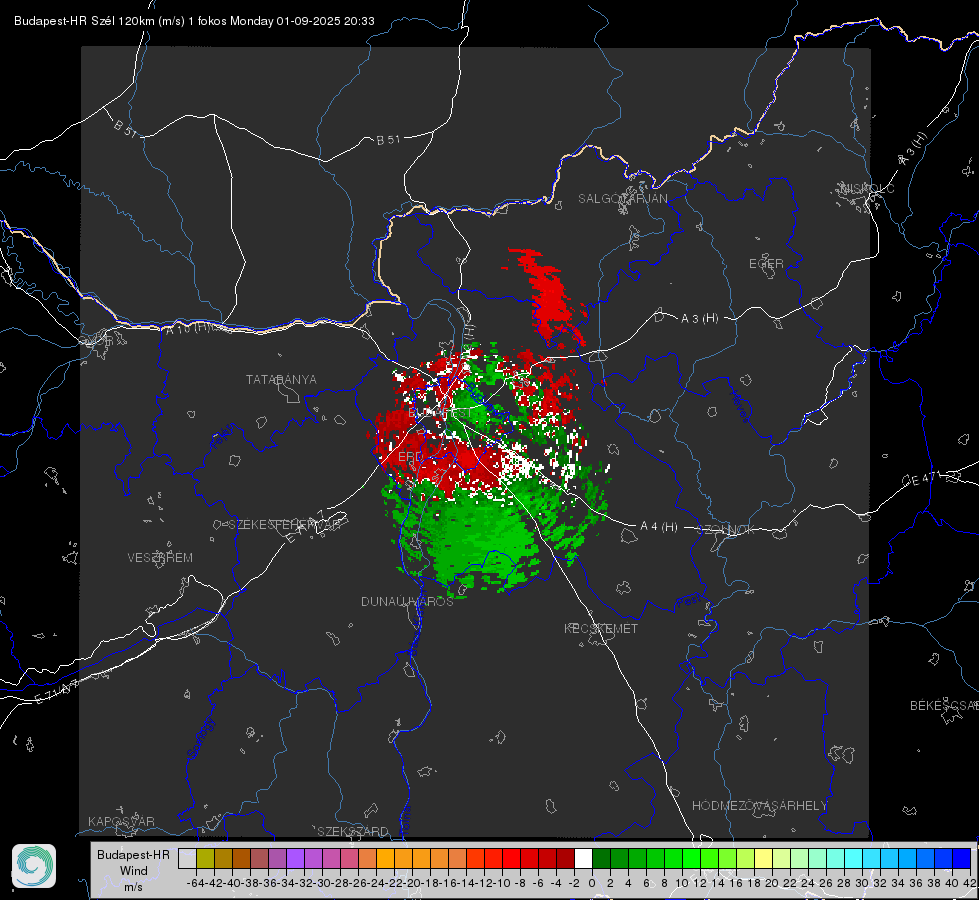
Task: Click the swirl logo beside the legend
Action: pyautogui.click(x=34, y=866)
